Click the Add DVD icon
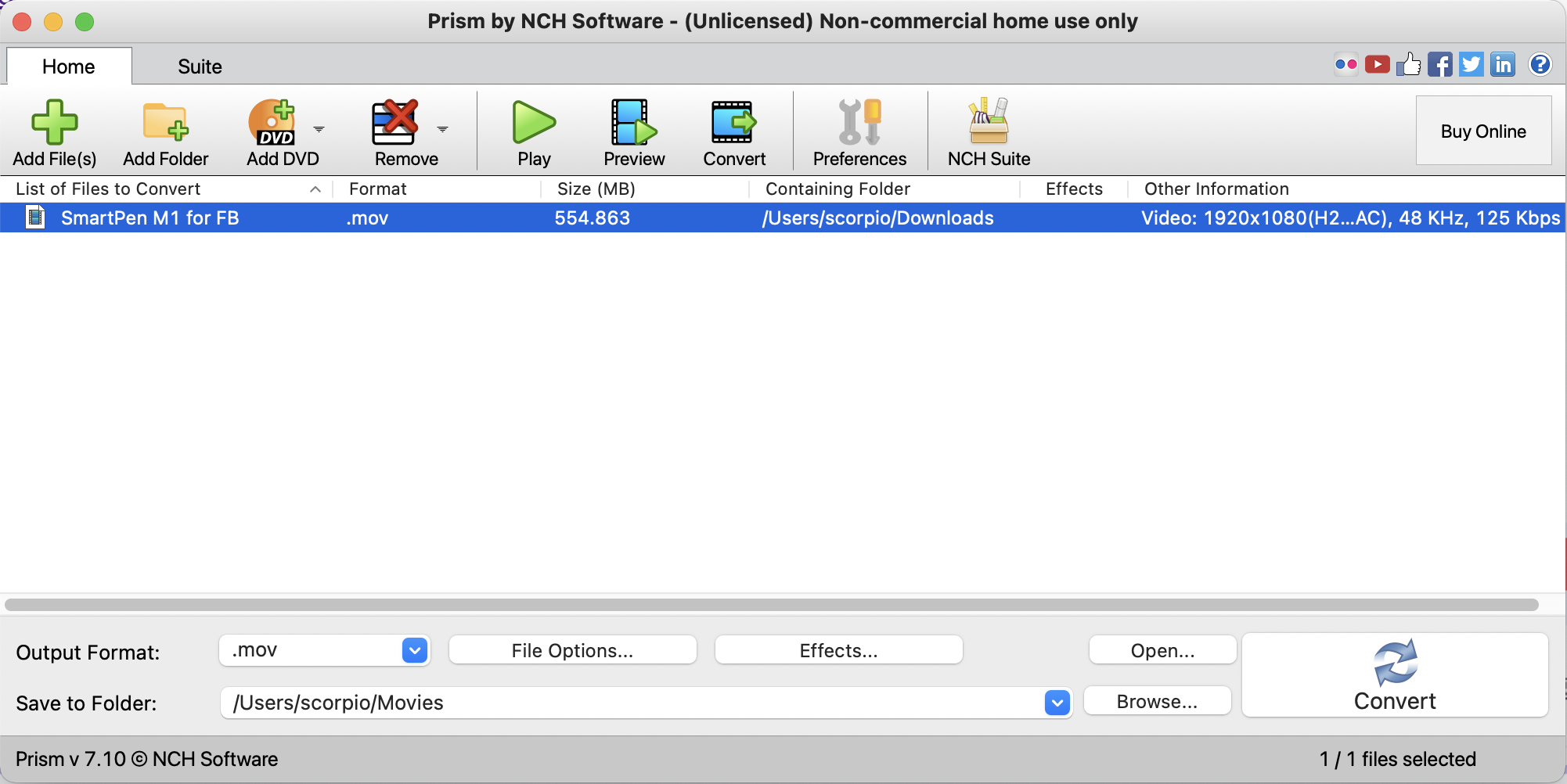1567x784 pixels. click(x=272, y=122)
